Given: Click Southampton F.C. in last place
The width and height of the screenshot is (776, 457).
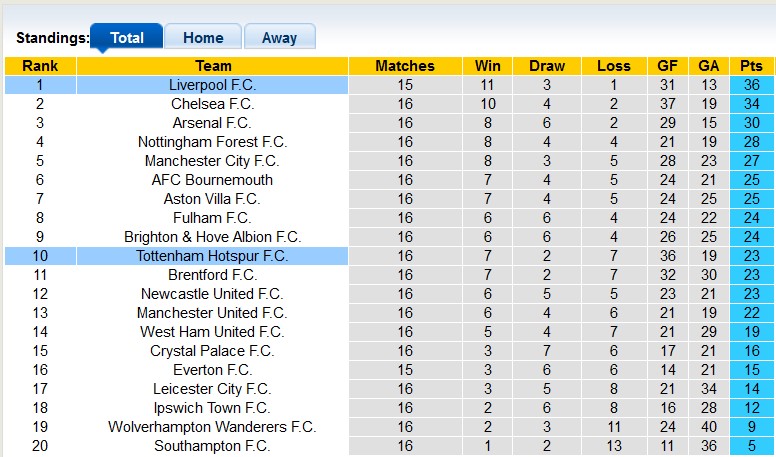Looking at the screenshot, I should (212, 446).
